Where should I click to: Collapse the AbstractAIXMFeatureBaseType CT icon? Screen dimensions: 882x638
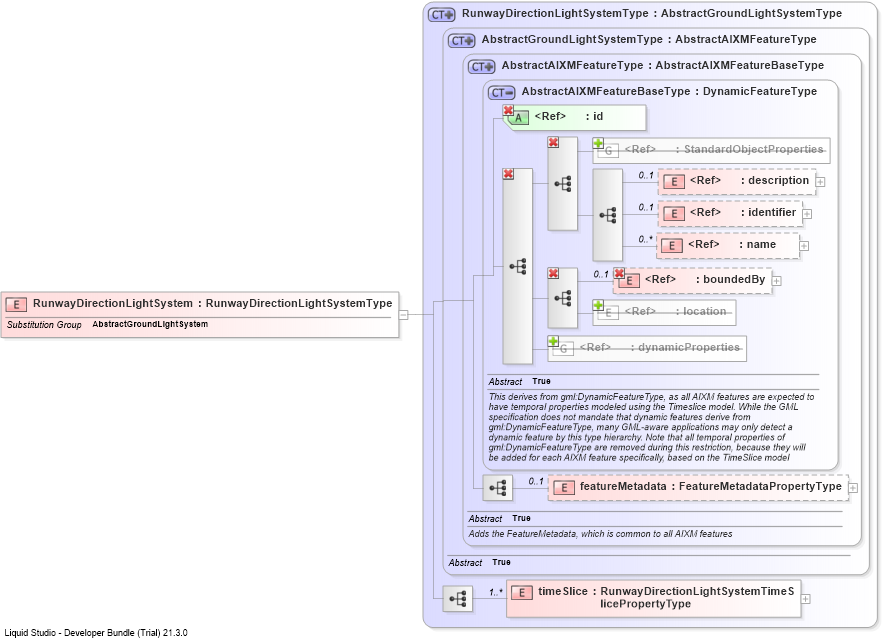point(501,92)
